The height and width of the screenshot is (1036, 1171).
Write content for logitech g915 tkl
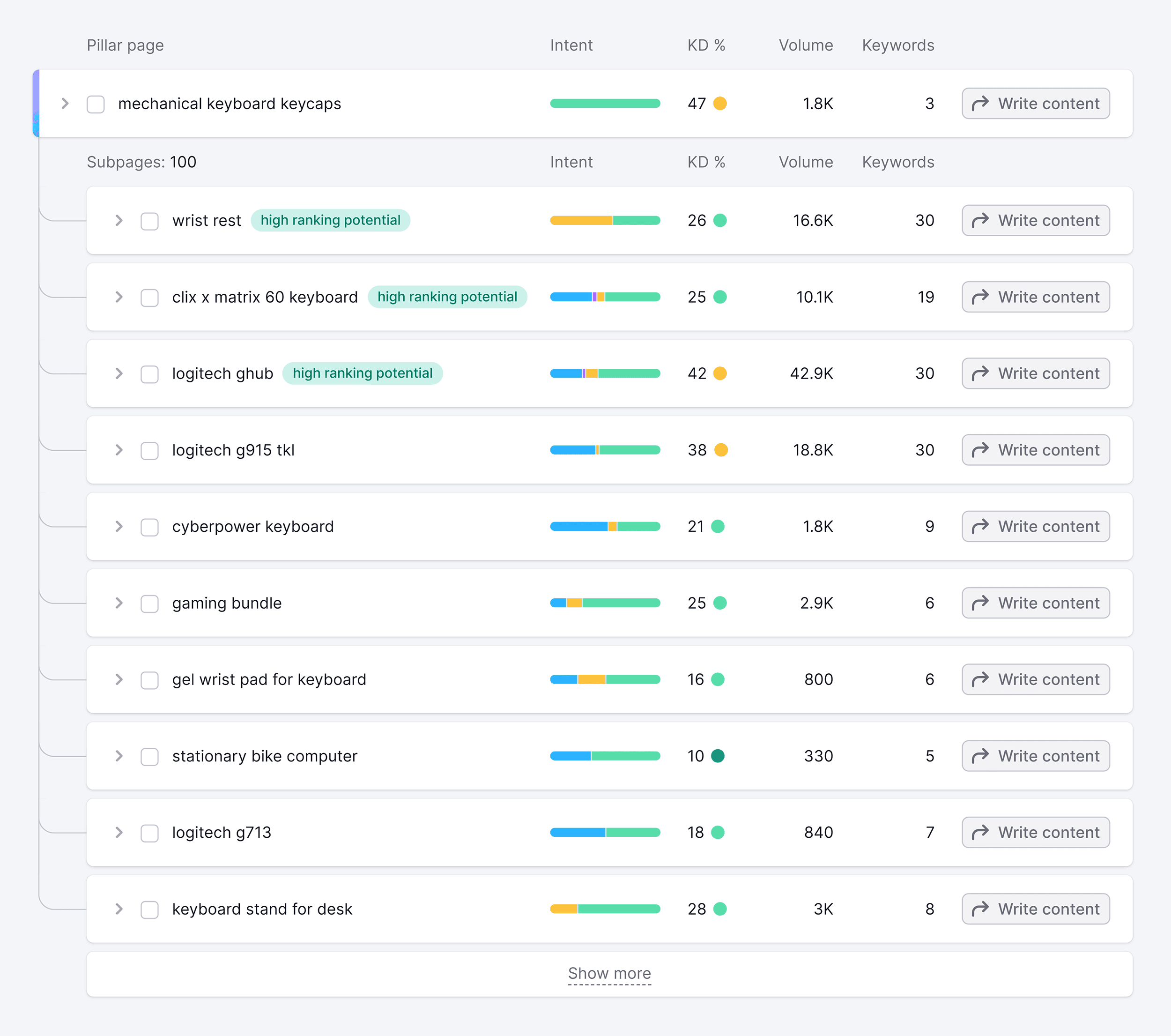[1035, 450]
